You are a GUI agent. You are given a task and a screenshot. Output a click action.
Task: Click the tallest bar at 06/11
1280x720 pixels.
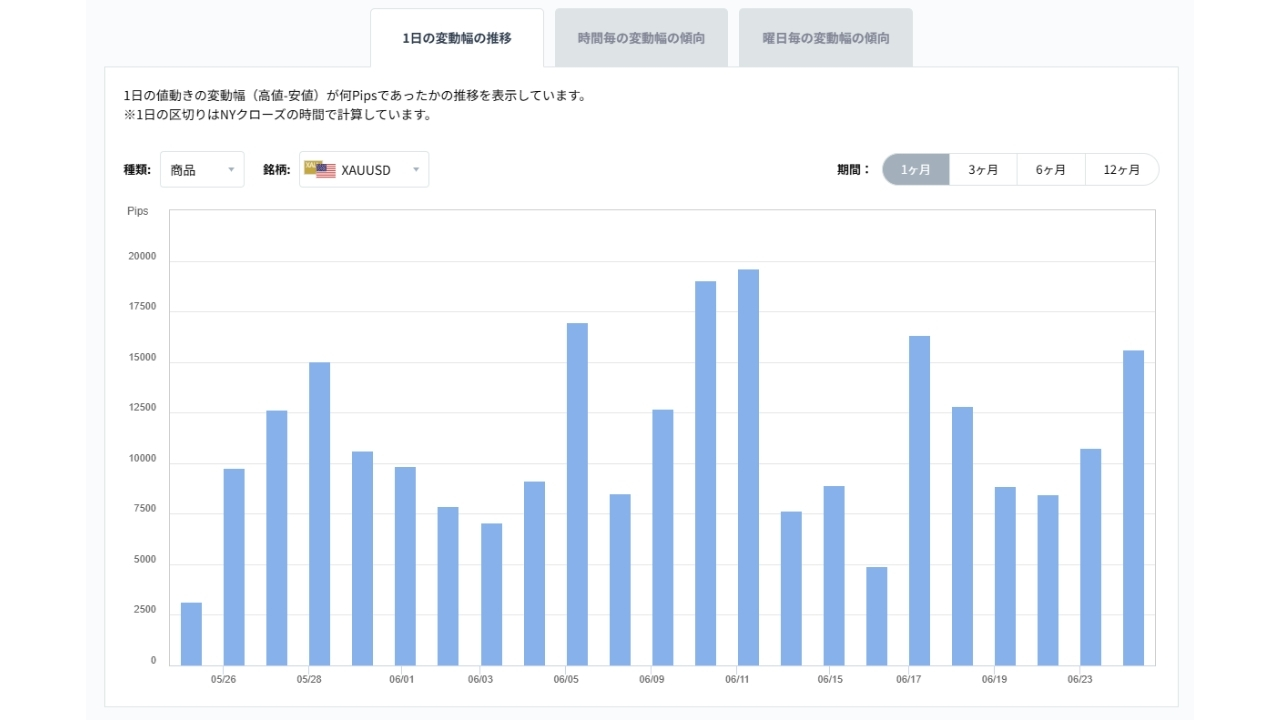748,468
